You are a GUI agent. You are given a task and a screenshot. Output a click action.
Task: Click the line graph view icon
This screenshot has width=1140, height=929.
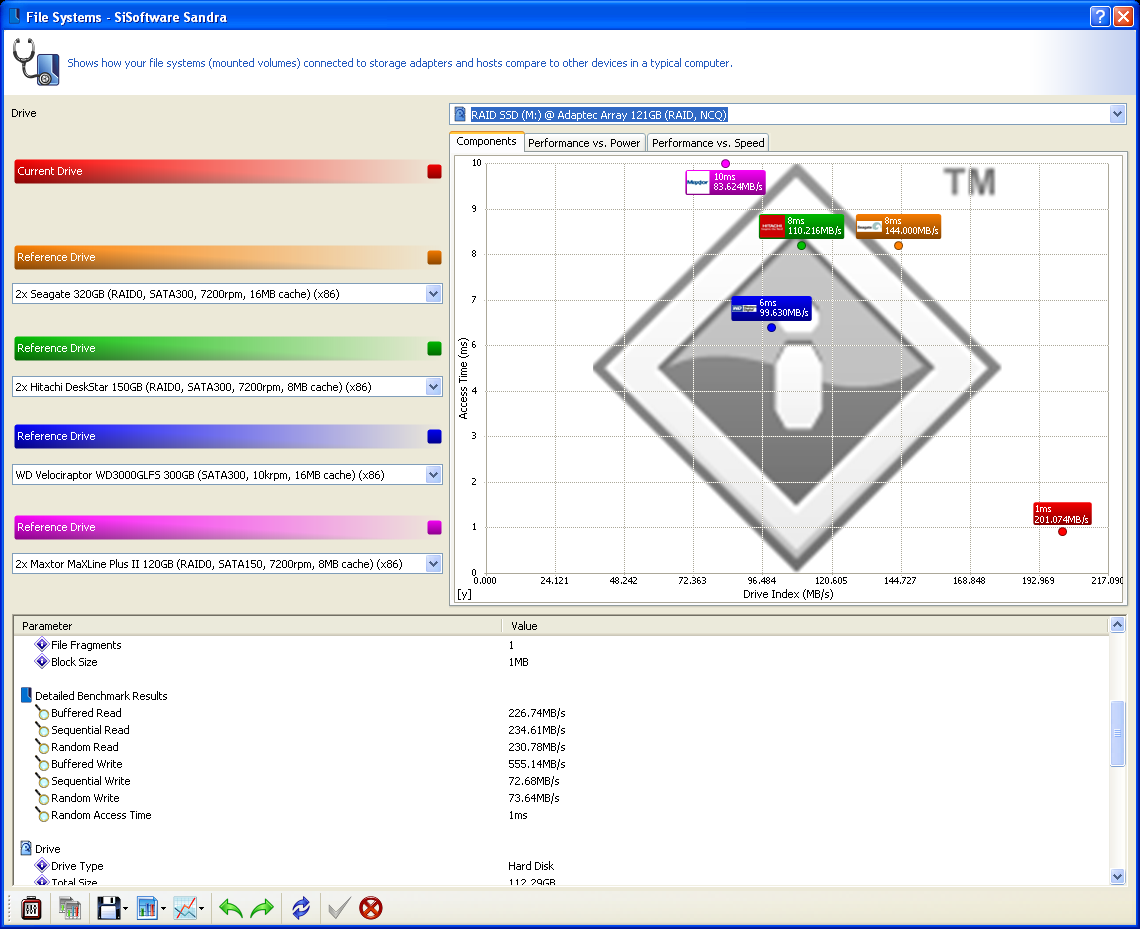(x=185, y=908)
